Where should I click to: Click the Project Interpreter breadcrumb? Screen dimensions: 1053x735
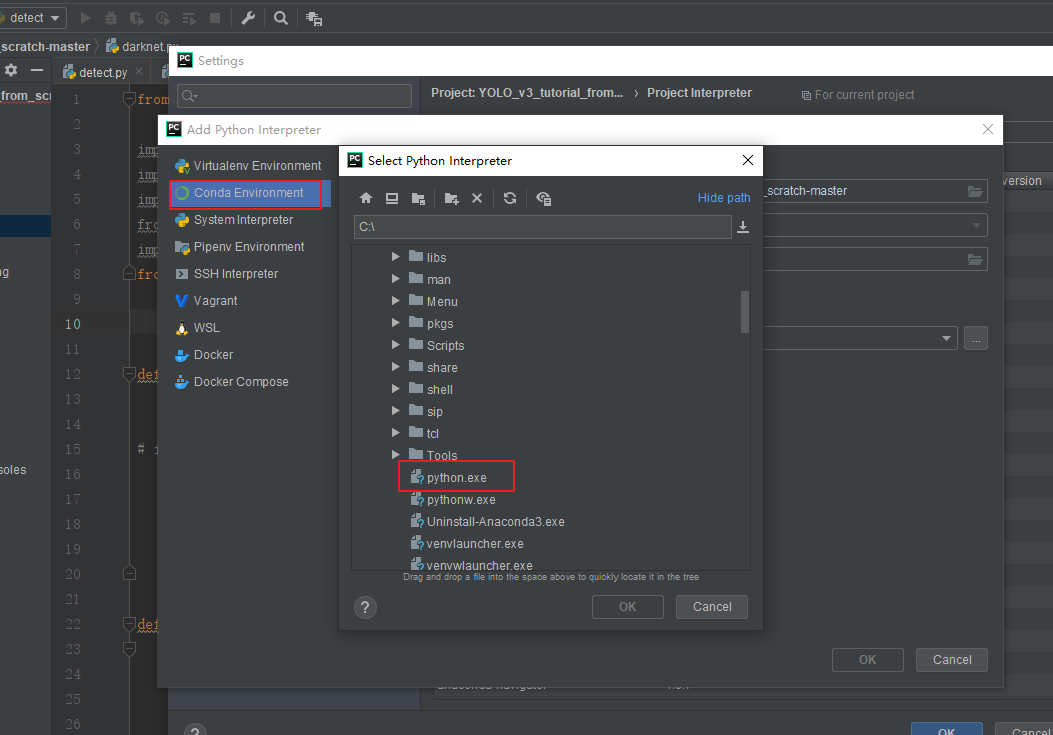pyautogui.click(x=697, y=92)
